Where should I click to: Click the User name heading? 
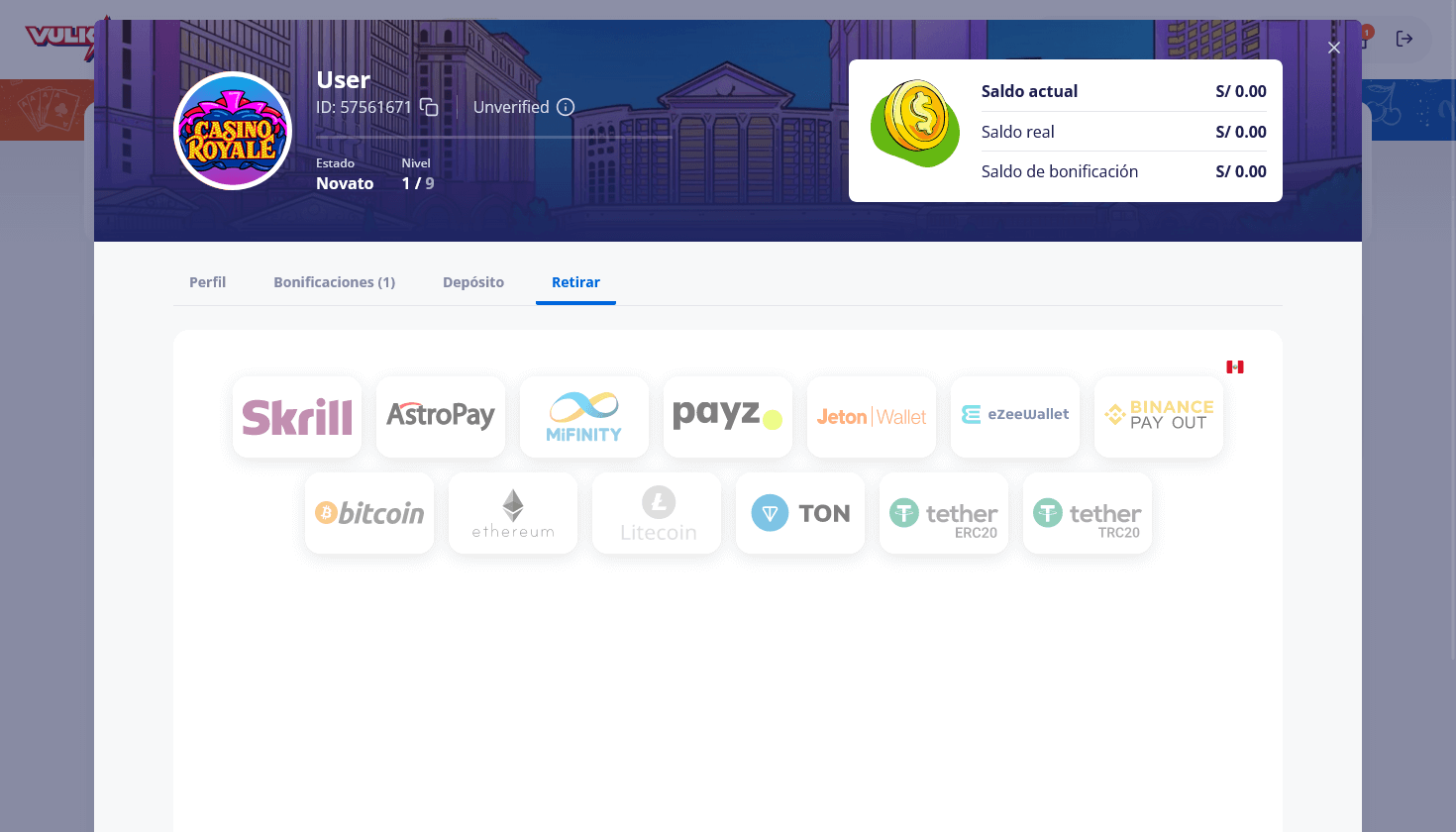(x=344, y=79)
